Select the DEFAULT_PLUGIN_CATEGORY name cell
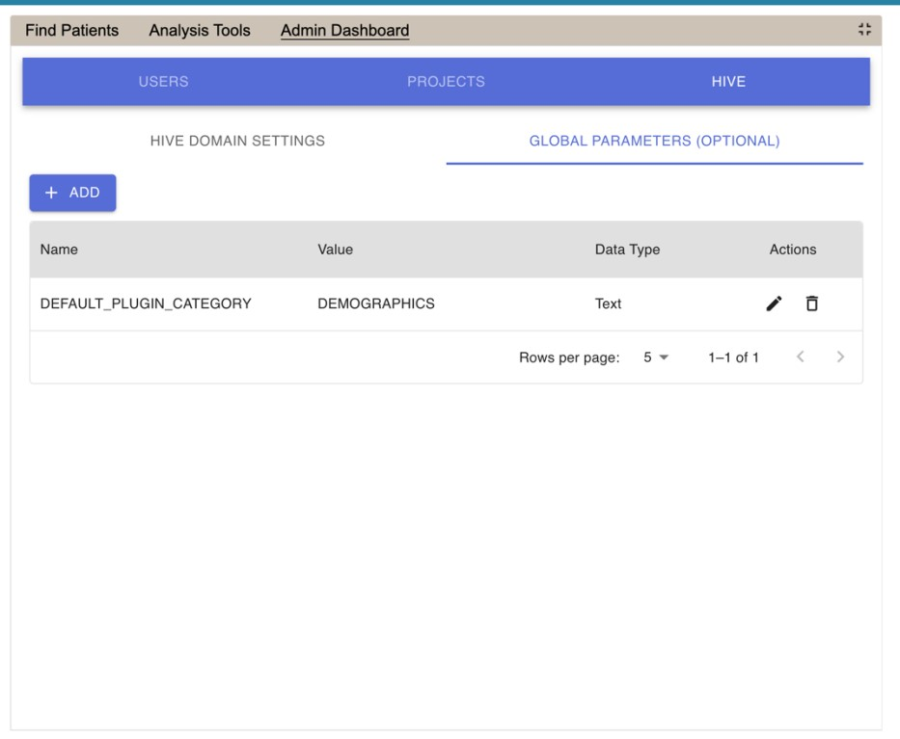Screen dimensions: 900x739 coord(145,304)
